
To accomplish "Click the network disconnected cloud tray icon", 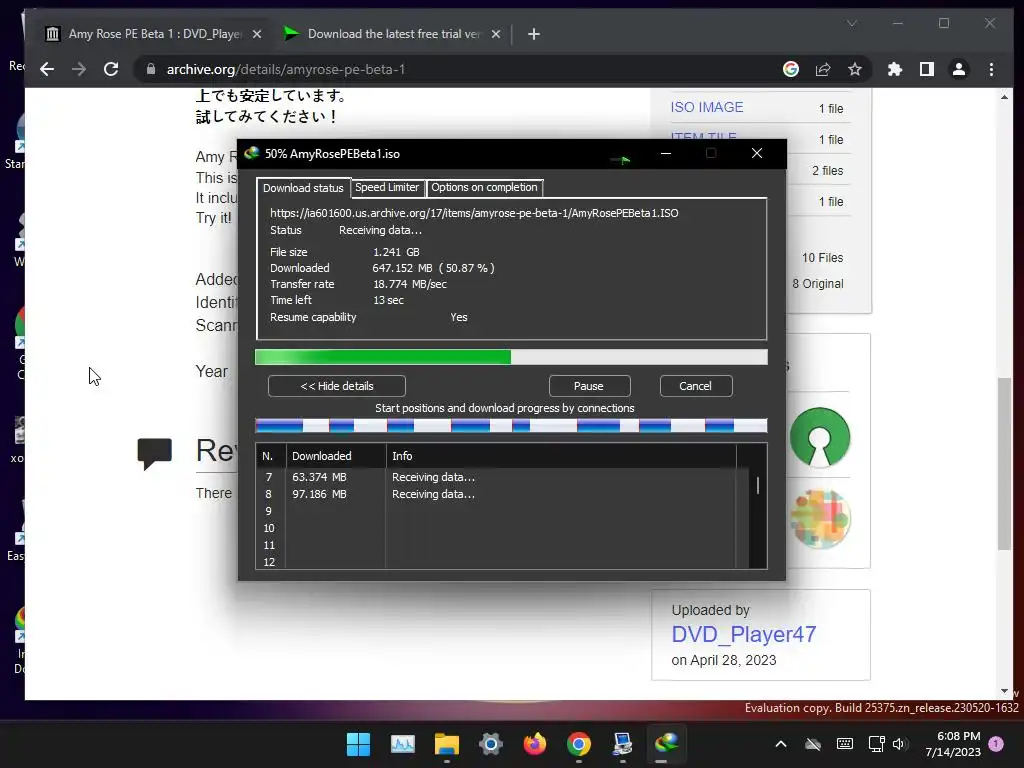I will click(812, 744).
